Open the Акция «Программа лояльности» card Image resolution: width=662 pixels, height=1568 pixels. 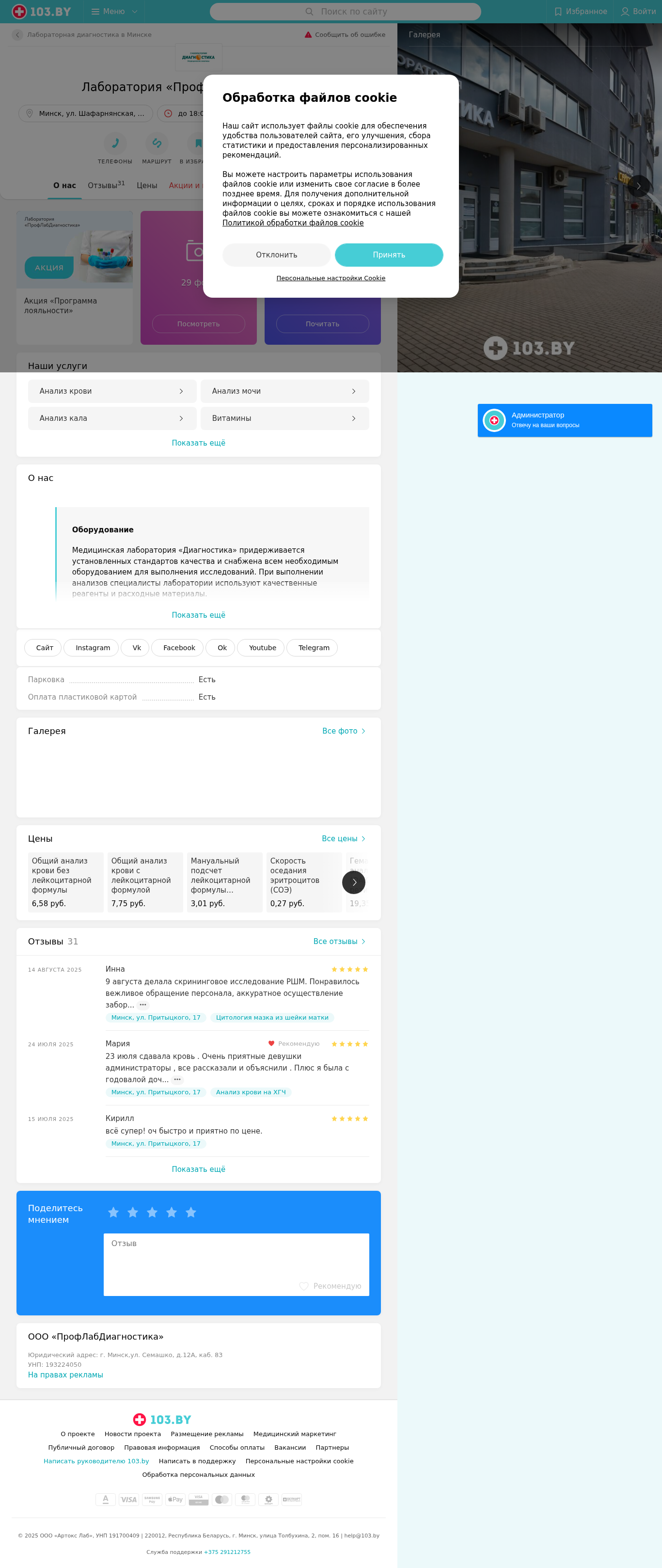coord(75,278)
